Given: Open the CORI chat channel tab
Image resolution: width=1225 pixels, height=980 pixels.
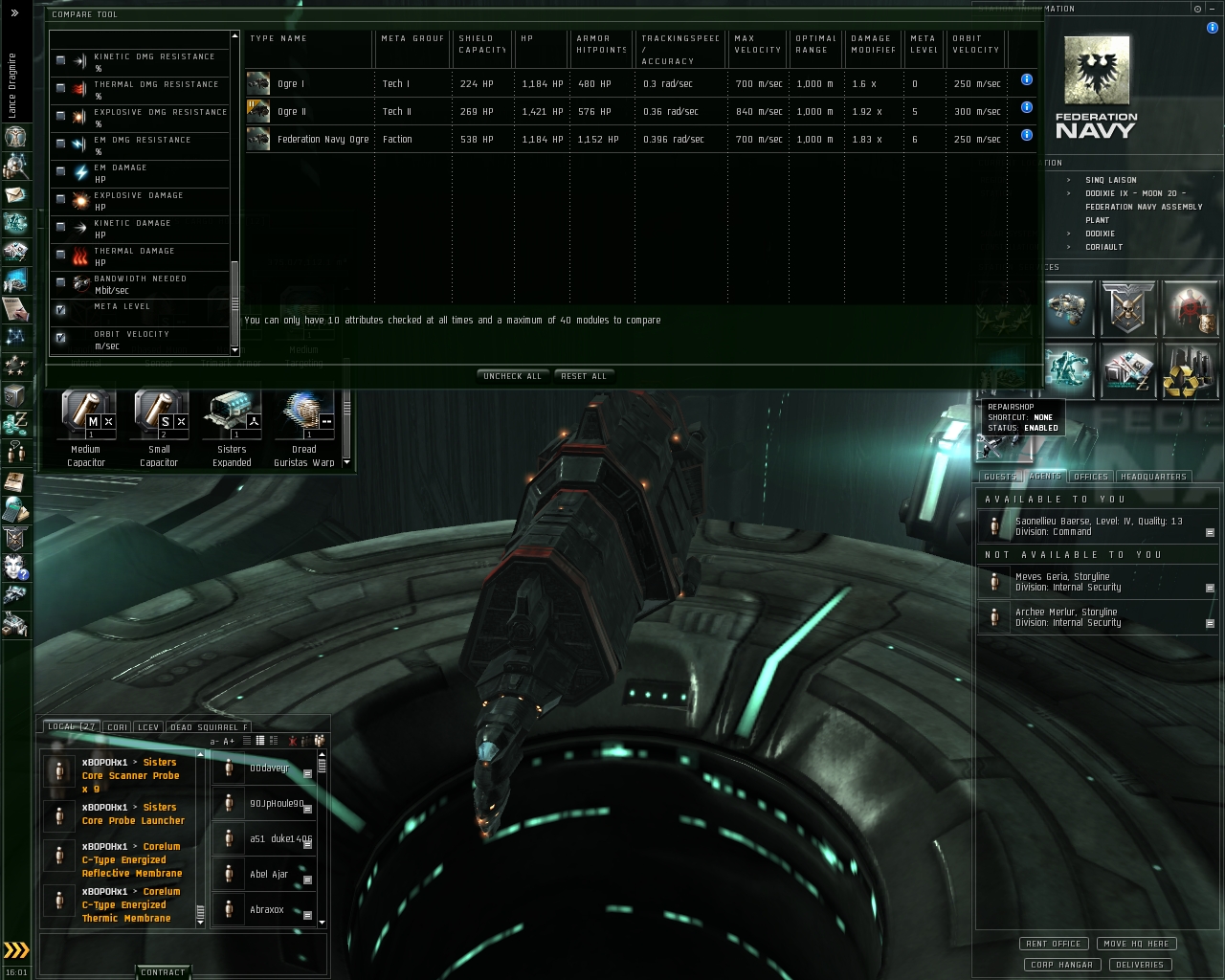Looking at the screenshot, I should [x=117, y=727].
